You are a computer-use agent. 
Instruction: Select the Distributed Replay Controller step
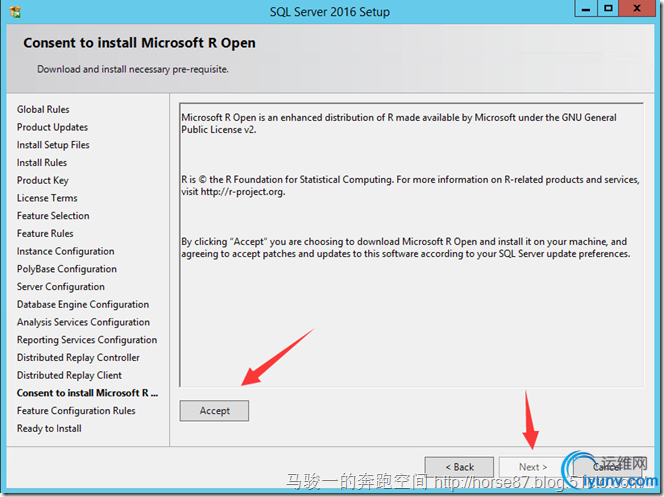coord(78,358)
